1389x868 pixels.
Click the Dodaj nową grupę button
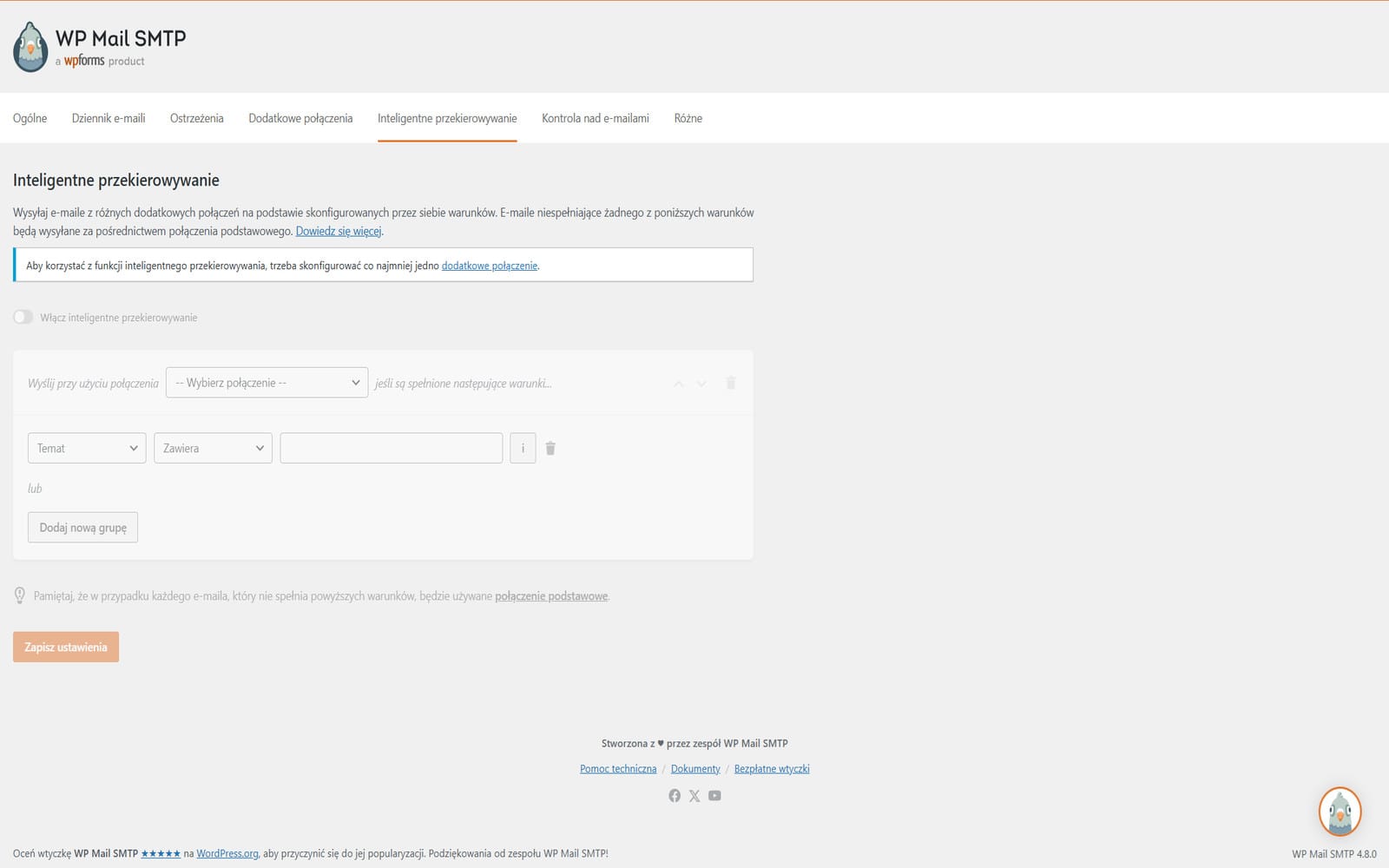[83, 528]
